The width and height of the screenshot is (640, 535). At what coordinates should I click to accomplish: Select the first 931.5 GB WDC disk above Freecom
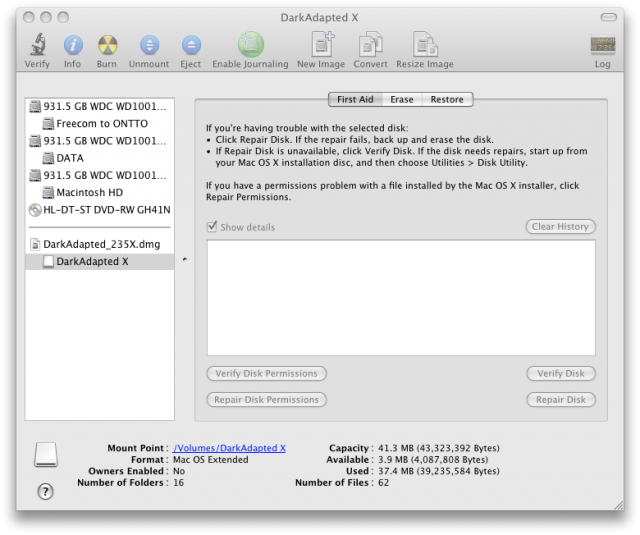tap(99, 107)
